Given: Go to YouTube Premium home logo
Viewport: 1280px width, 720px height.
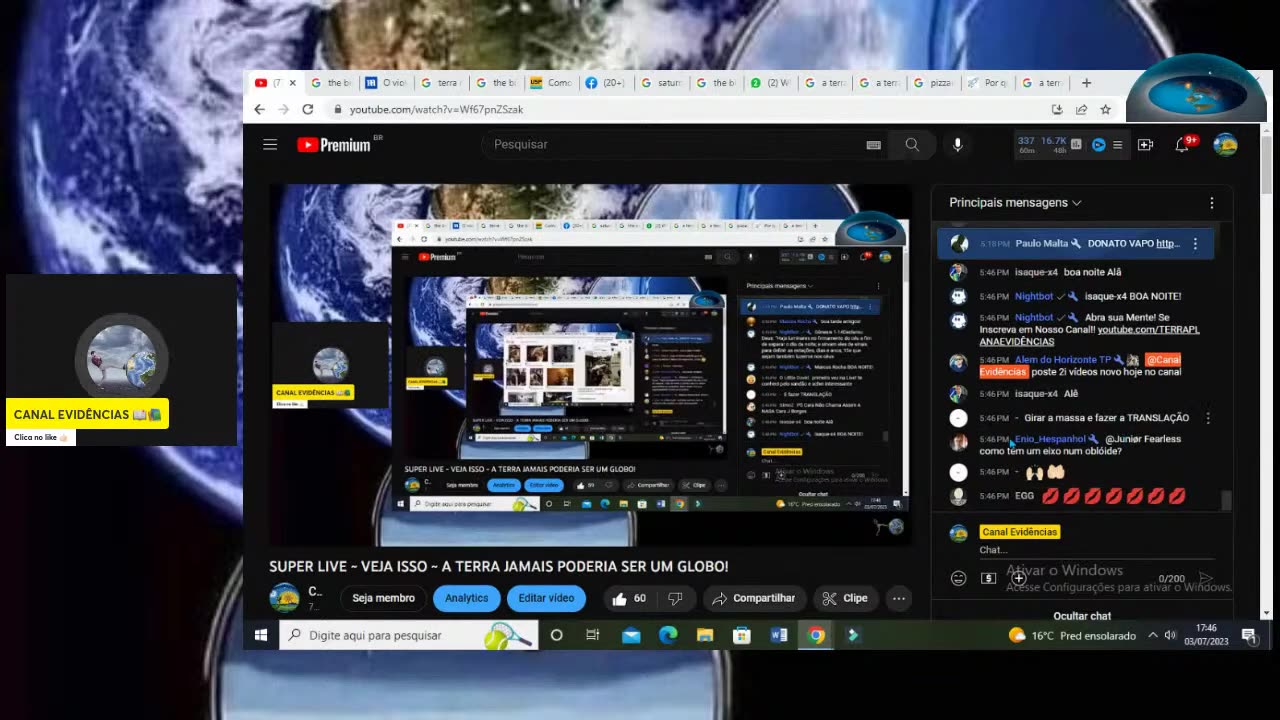Looking at the screenshot, I should click(334, 145).
